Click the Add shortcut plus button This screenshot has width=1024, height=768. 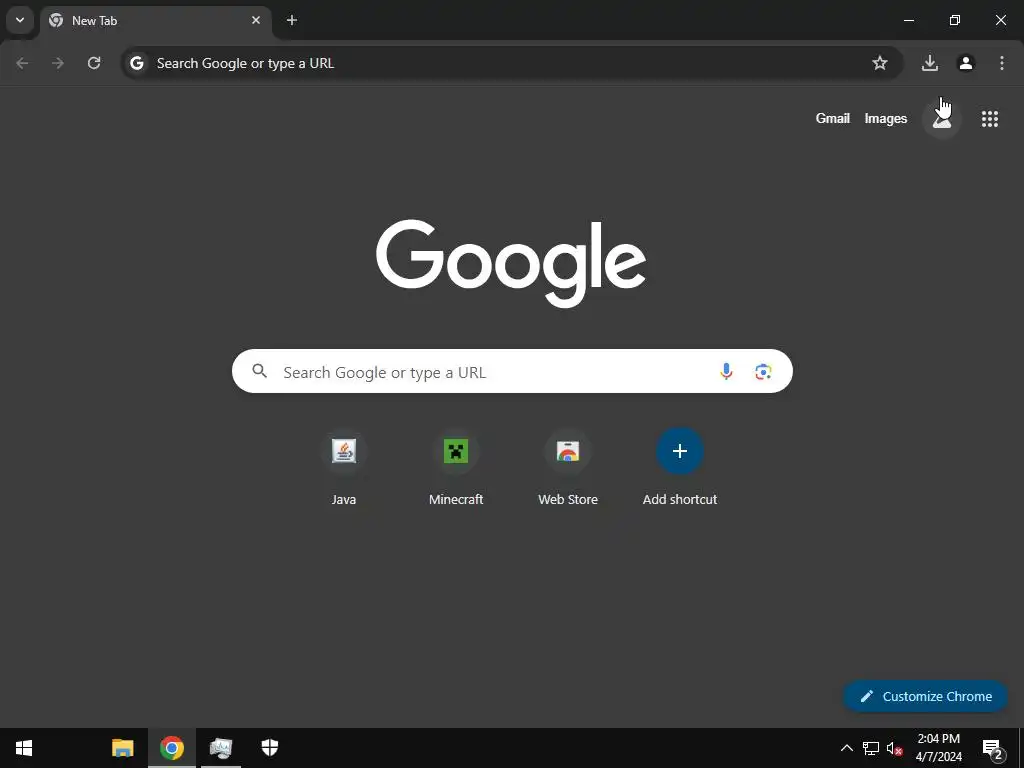click(x=680, y=451)
